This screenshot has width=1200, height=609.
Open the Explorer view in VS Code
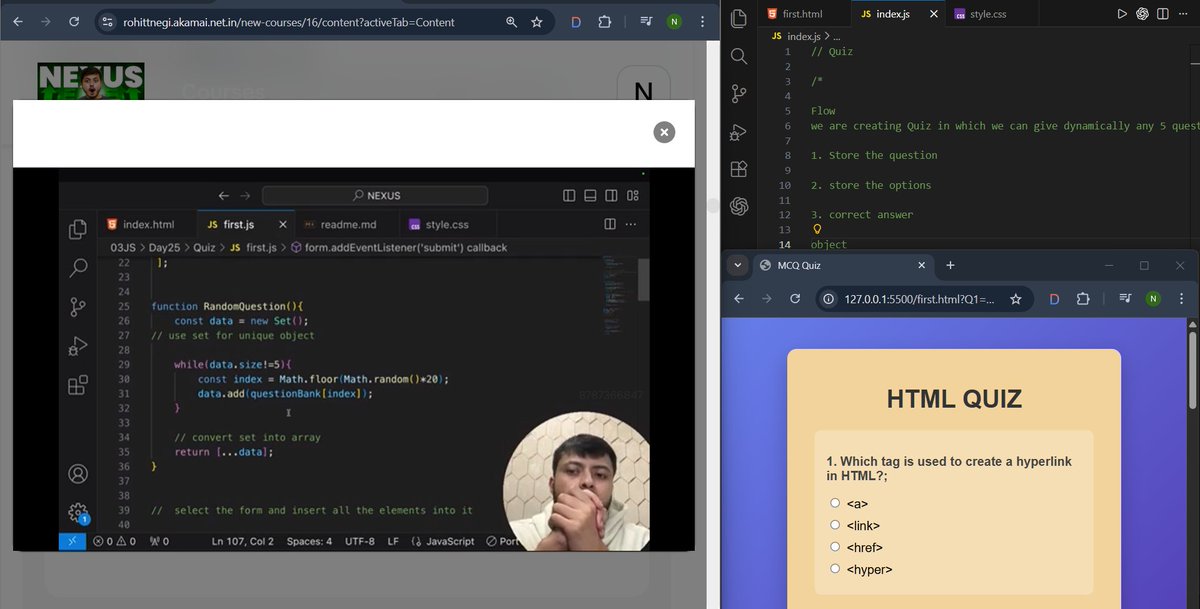click(x=738, y=18)
